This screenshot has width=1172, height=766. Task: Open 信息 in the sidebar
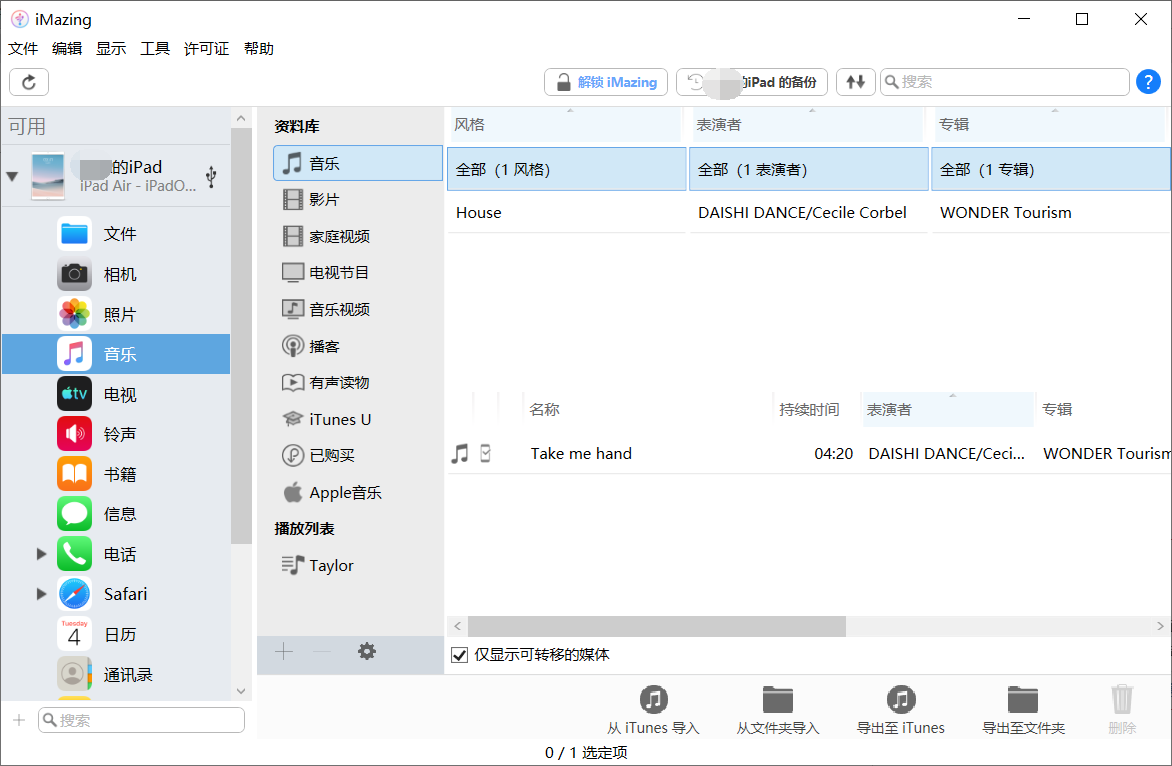pyautogui.click(x=117, y=514)
